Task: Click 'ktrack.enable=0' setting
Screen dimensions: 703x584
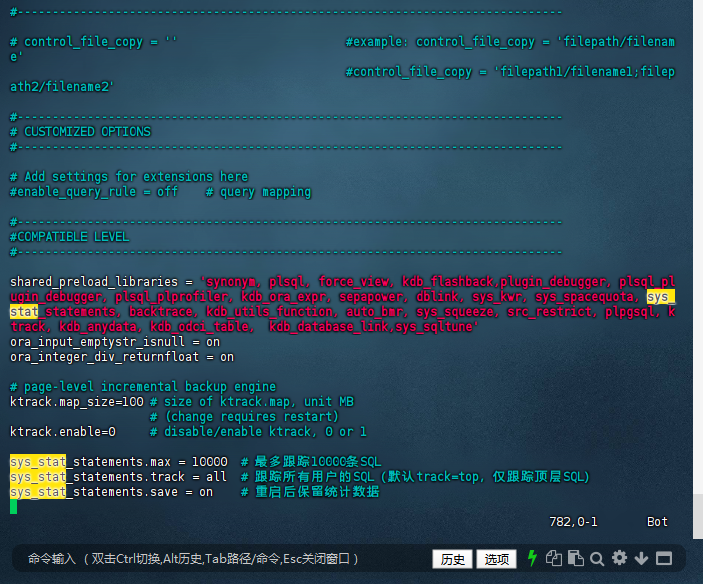Action: pos(63,432)
